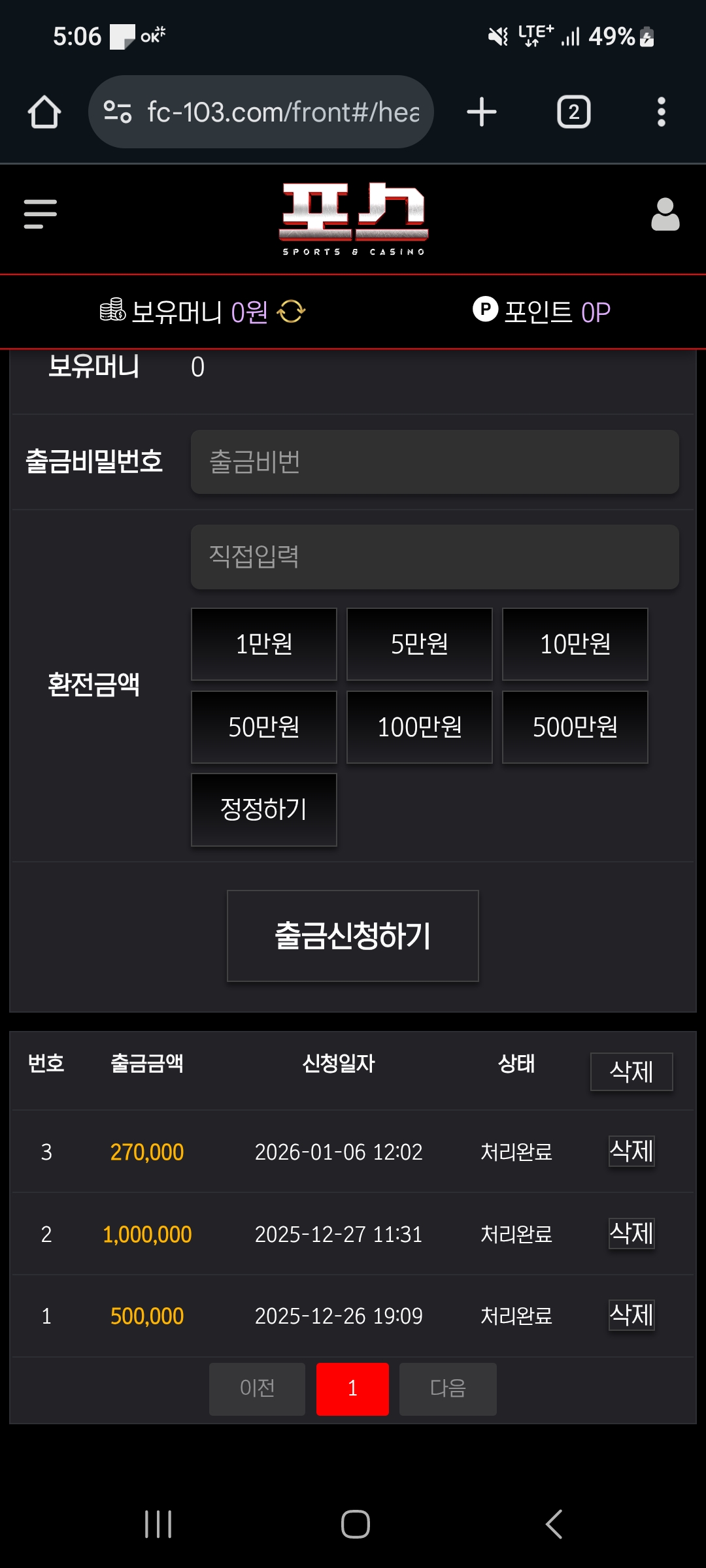
Task: Click the red site logo
Action: click(x=354, y=219)
